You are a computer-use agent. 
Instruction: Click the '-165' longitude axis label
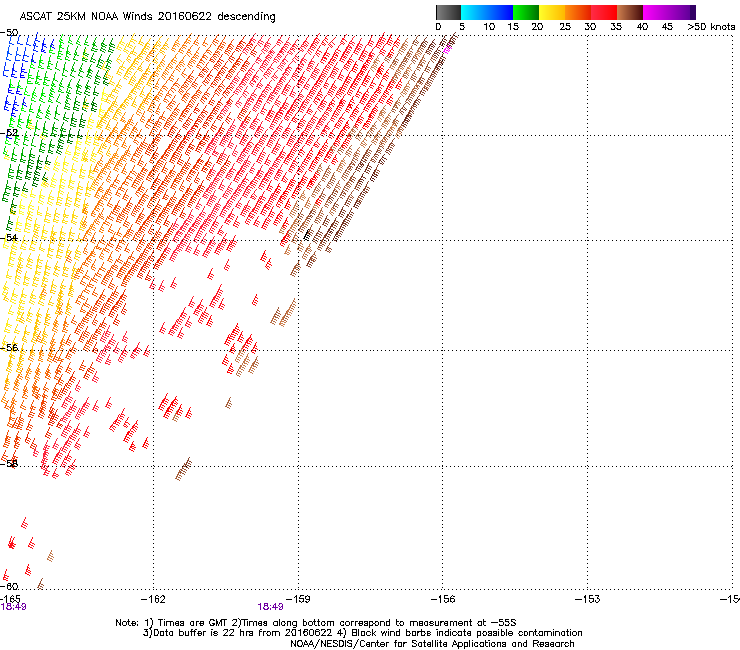tap(10, 599)
